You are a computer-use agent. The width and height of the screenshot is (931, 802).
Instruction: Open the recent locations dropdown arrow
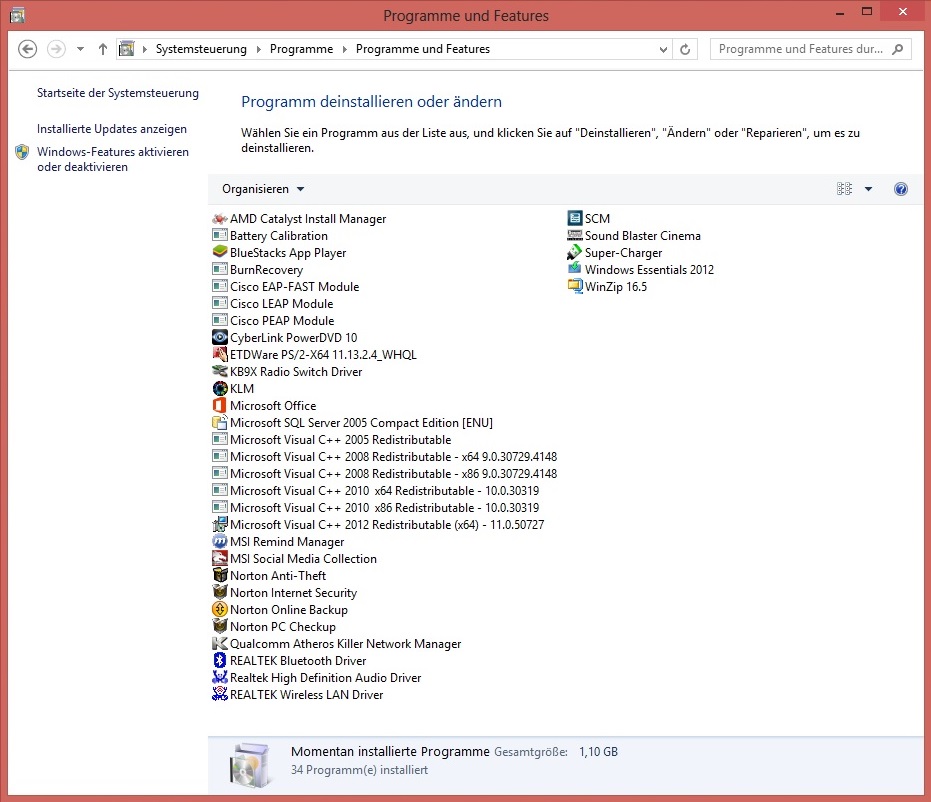tap(80, 49)
